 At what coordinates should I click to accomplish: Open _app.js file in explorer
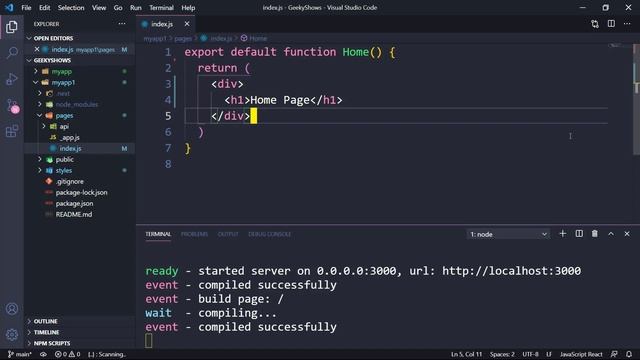click(x=69, y=138)
